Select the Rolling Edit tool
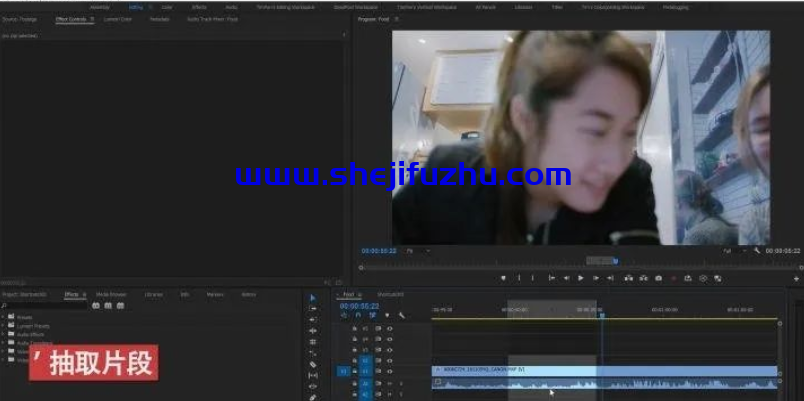Screen dimensions: 804x401 (313, 331)
